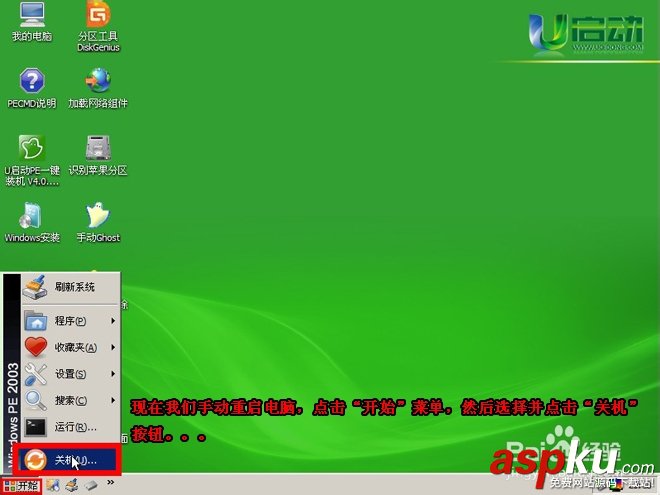Select 搜索(C) in the start menu
The width and height of the screenshot is (660, 495).
(x=71, y=400)
